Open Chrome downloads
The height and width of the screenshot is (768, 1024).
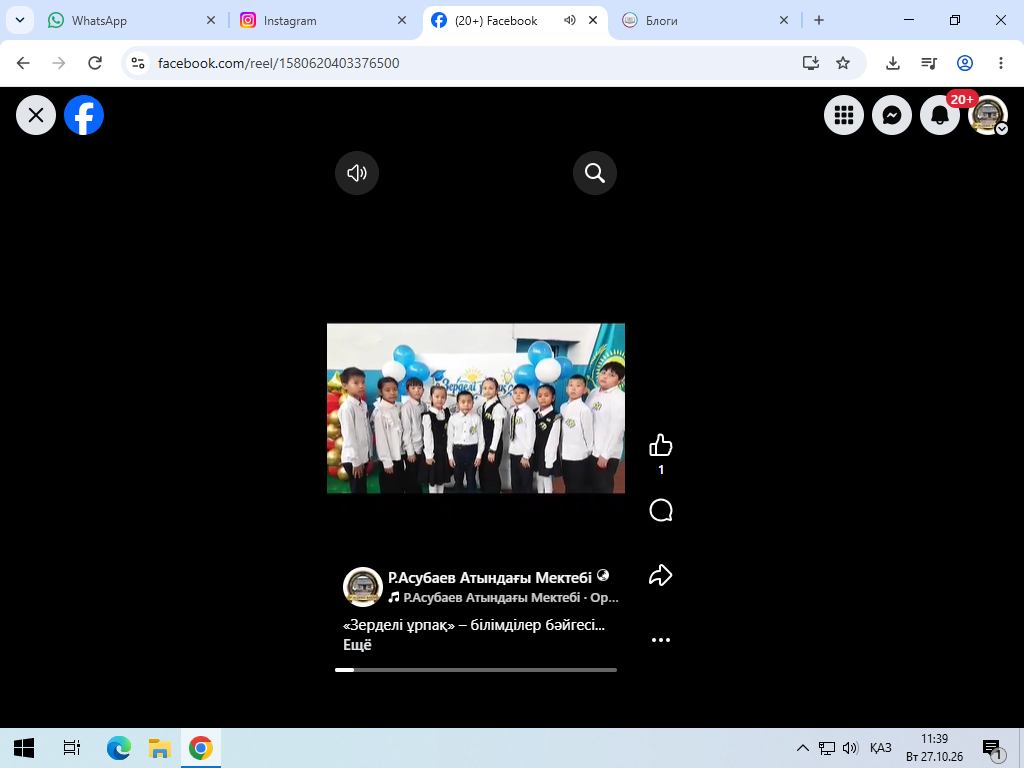coord(893,63)
